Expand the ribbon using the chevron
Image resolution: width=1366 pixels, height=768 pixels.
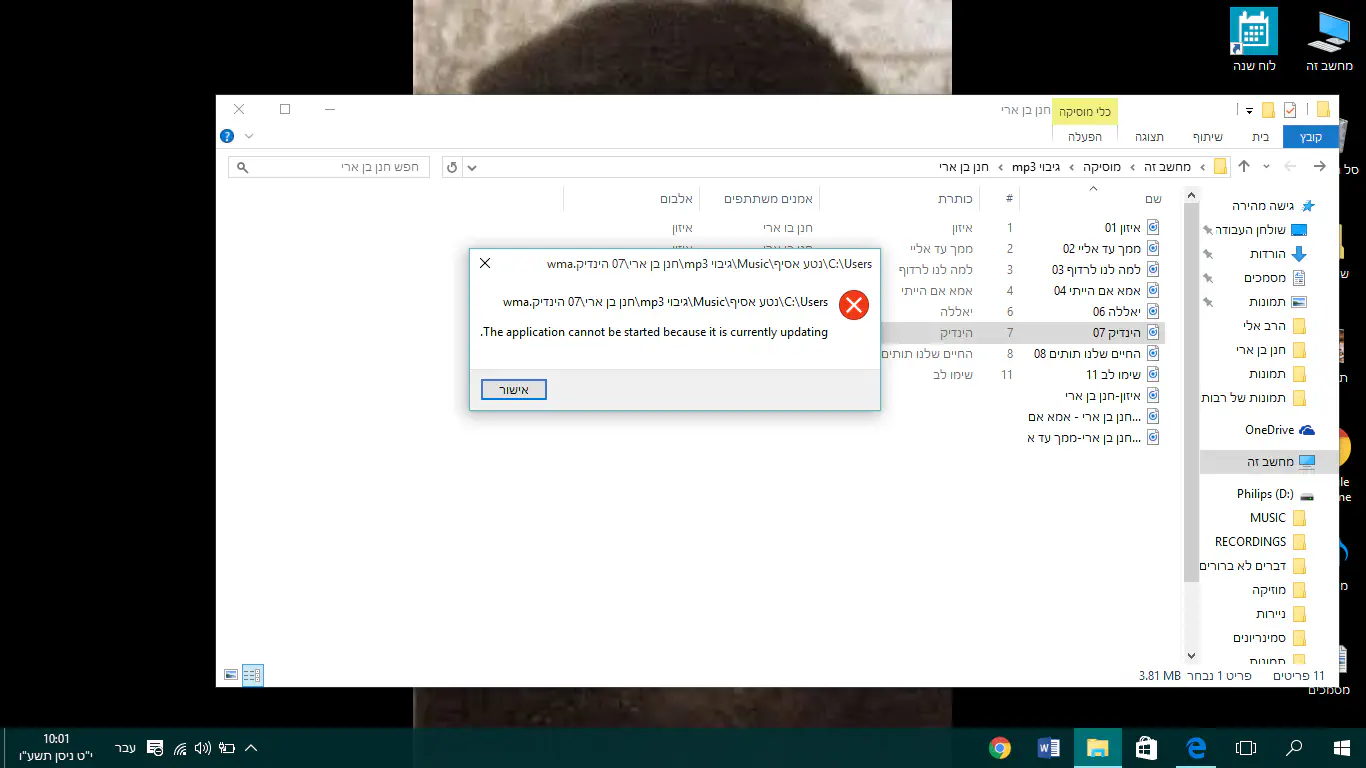[x=249, y=136]
